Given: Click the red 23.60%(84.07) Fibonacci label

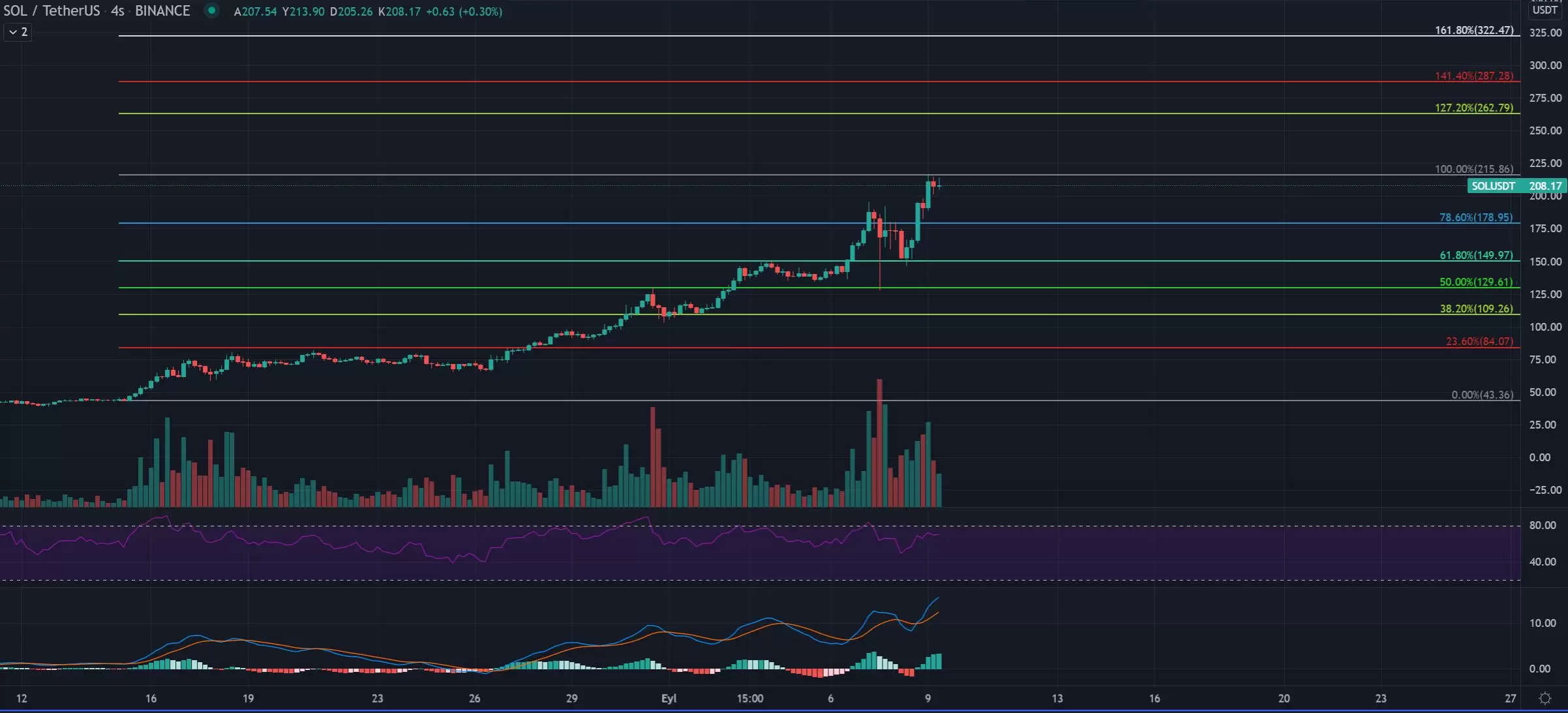Looking at the screenshot, I should [1479, 341].
